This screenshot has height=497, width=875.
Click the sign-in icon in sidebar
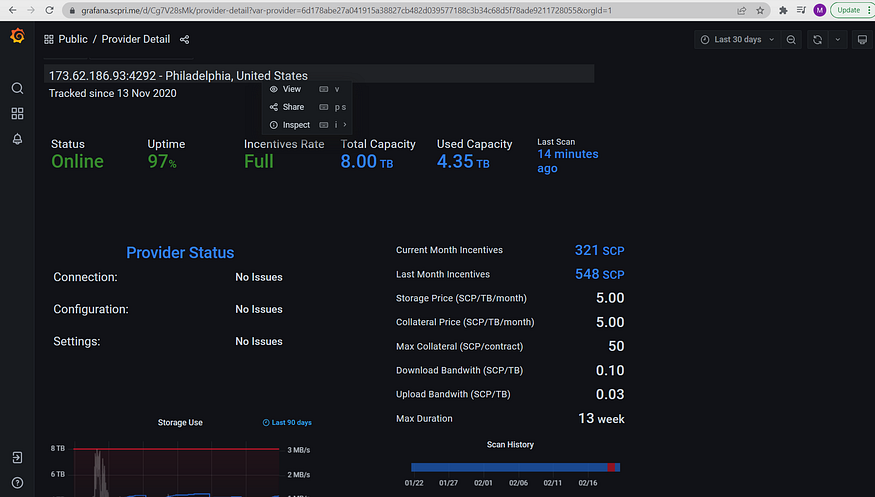coord(17,458)
